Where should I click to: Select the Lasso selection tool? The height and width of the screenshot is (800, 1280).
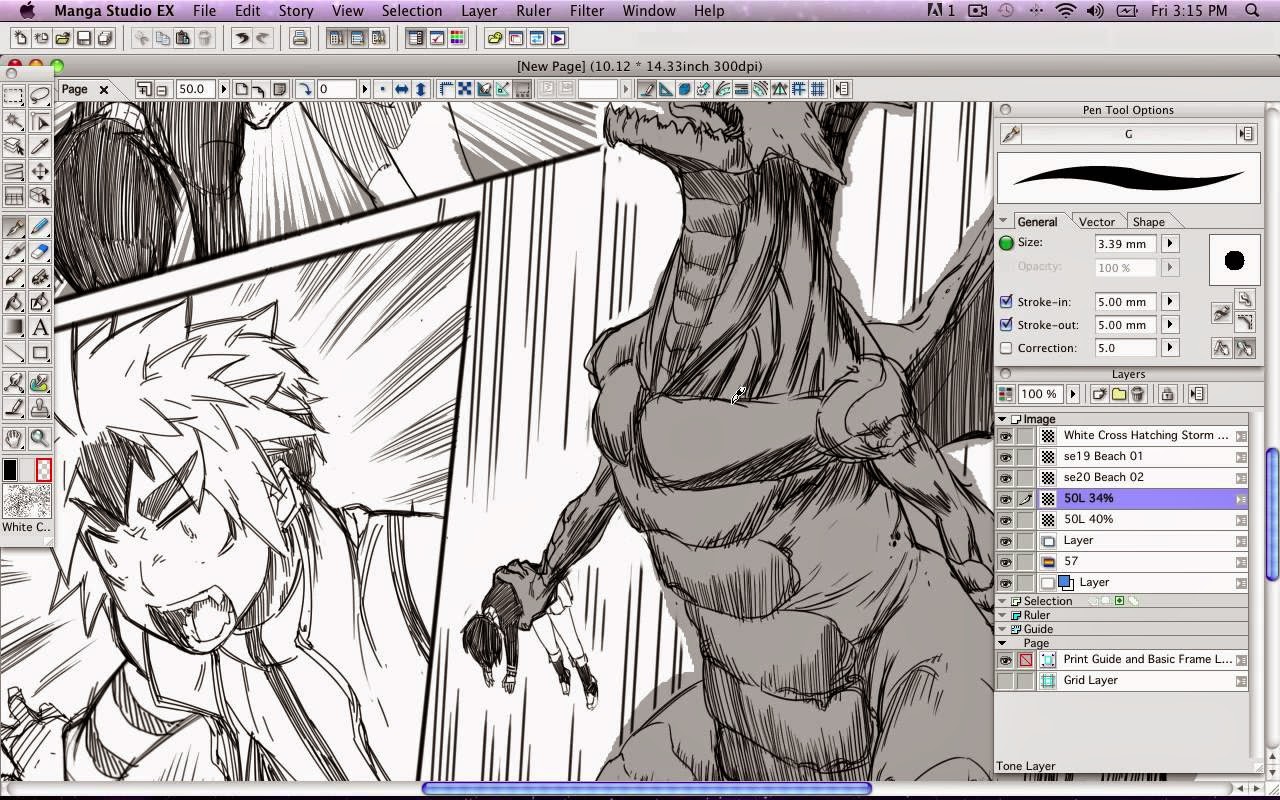click(x=40, y=96)
